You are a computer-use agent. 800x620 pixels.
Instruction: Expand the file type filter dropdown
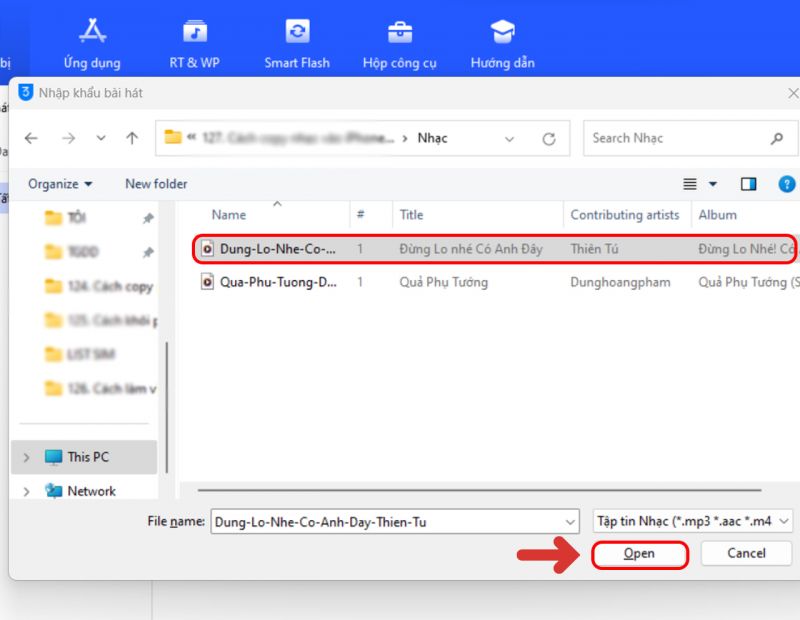click(693, 521)
